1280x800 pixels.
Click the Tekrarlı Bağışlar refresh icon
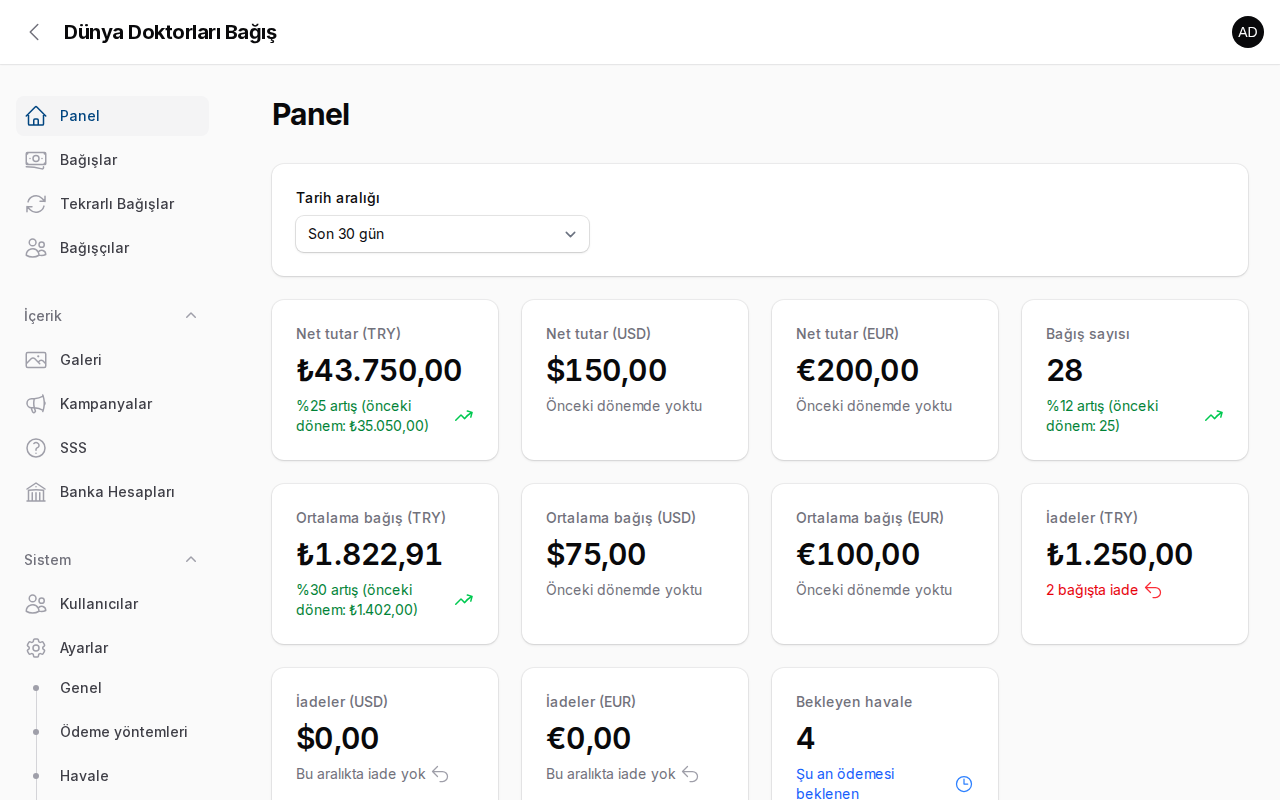36,204
